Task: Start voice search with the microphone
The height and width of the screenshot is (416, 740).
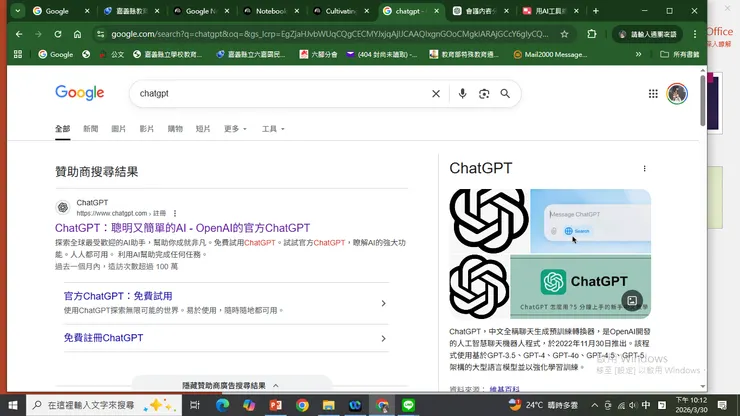Action: [x=462, y=93]
